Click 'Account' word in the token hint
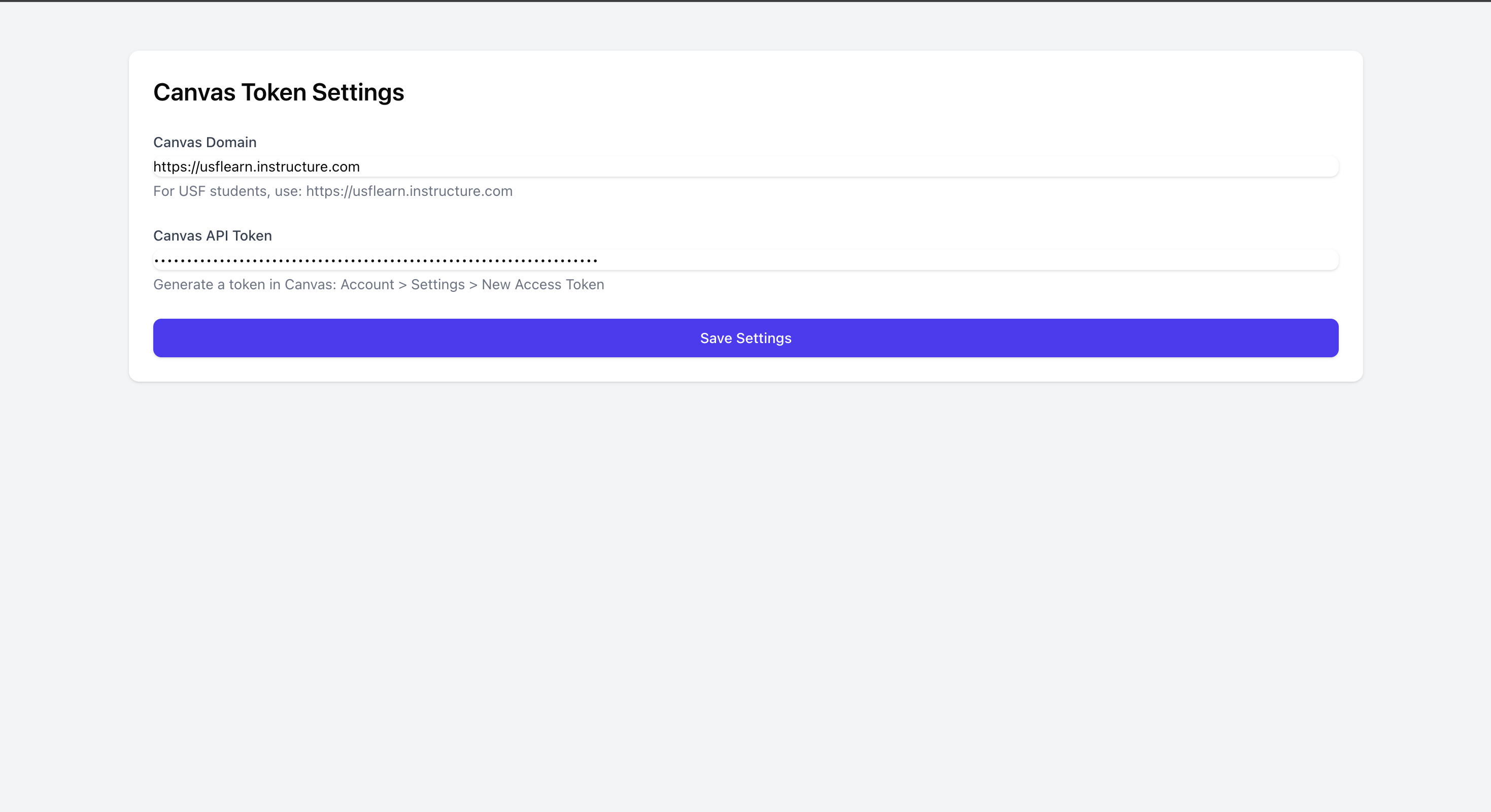Image resolution: width=1491 pixels, height=812 pixels. 367,285
